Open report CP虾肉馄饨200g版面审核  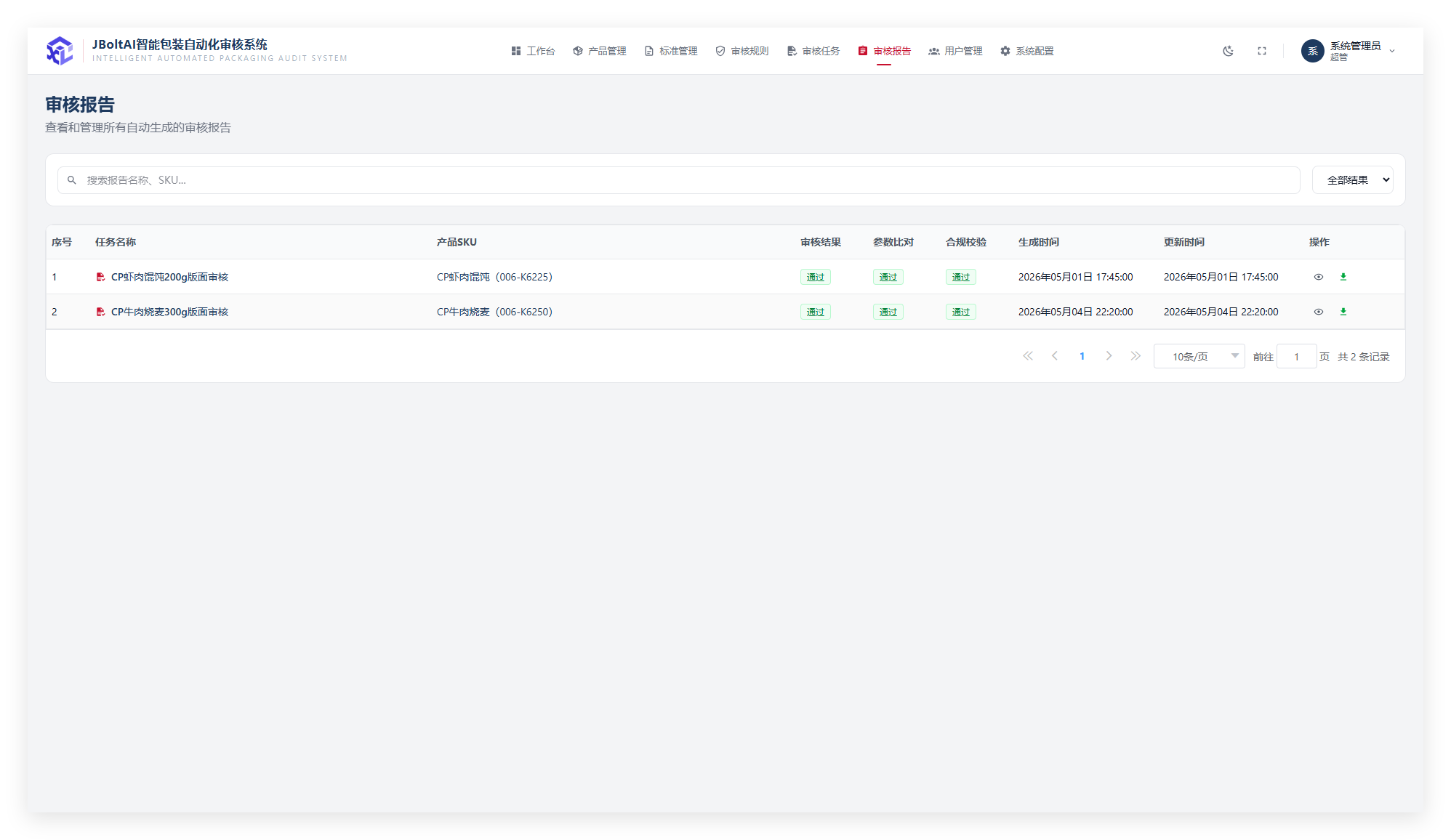click(x=169, y=277)
